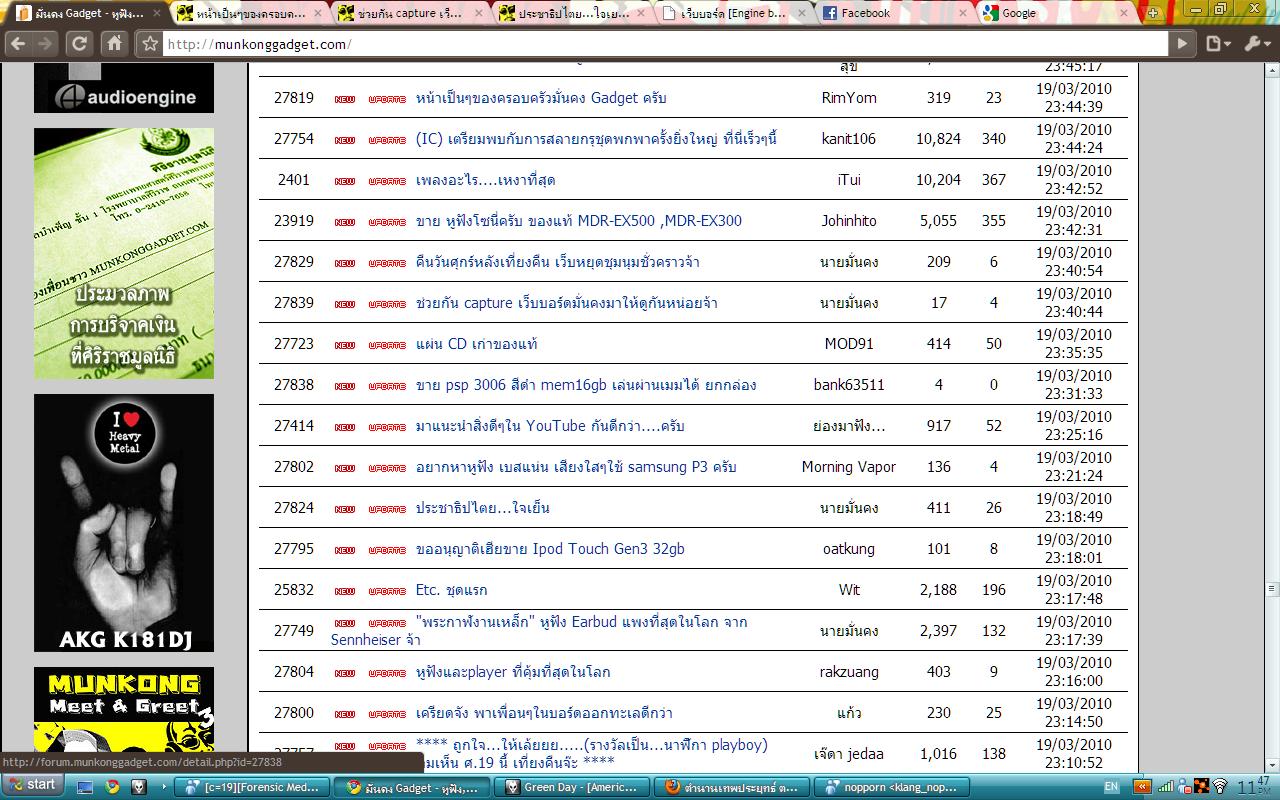
Task: Open the wrench customize menu
Action: tap(1256, 44)
